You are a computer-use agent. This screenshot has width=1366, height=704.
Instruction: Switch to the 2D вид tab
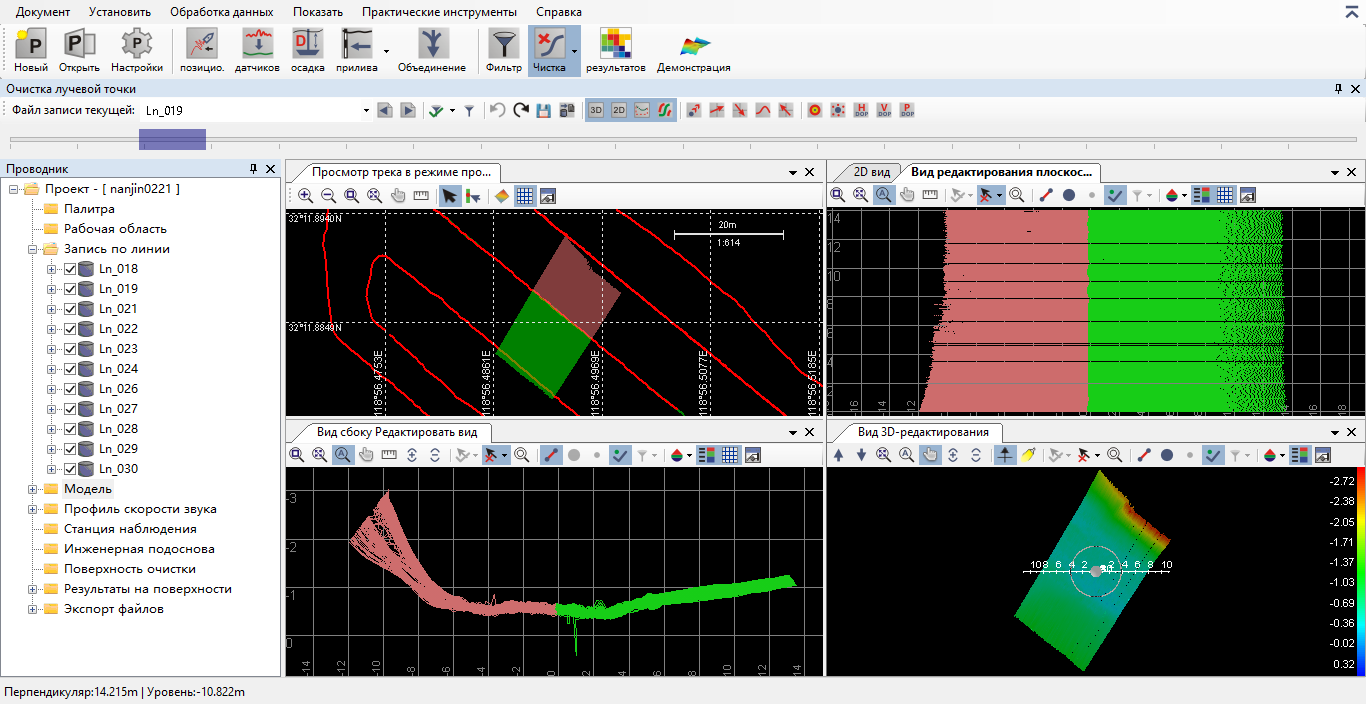click(x=871, y=172)
